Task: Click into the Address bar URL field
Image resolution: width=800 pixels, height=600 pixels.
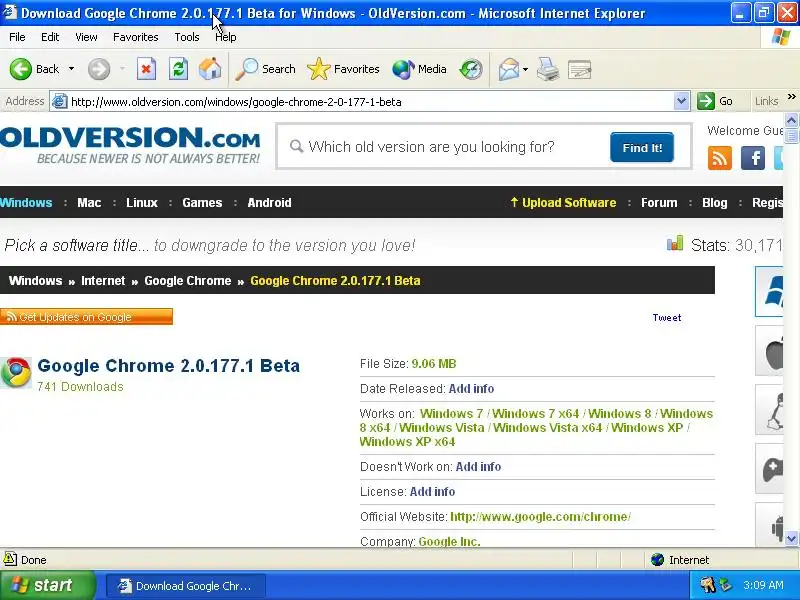Action: [371, 102]
